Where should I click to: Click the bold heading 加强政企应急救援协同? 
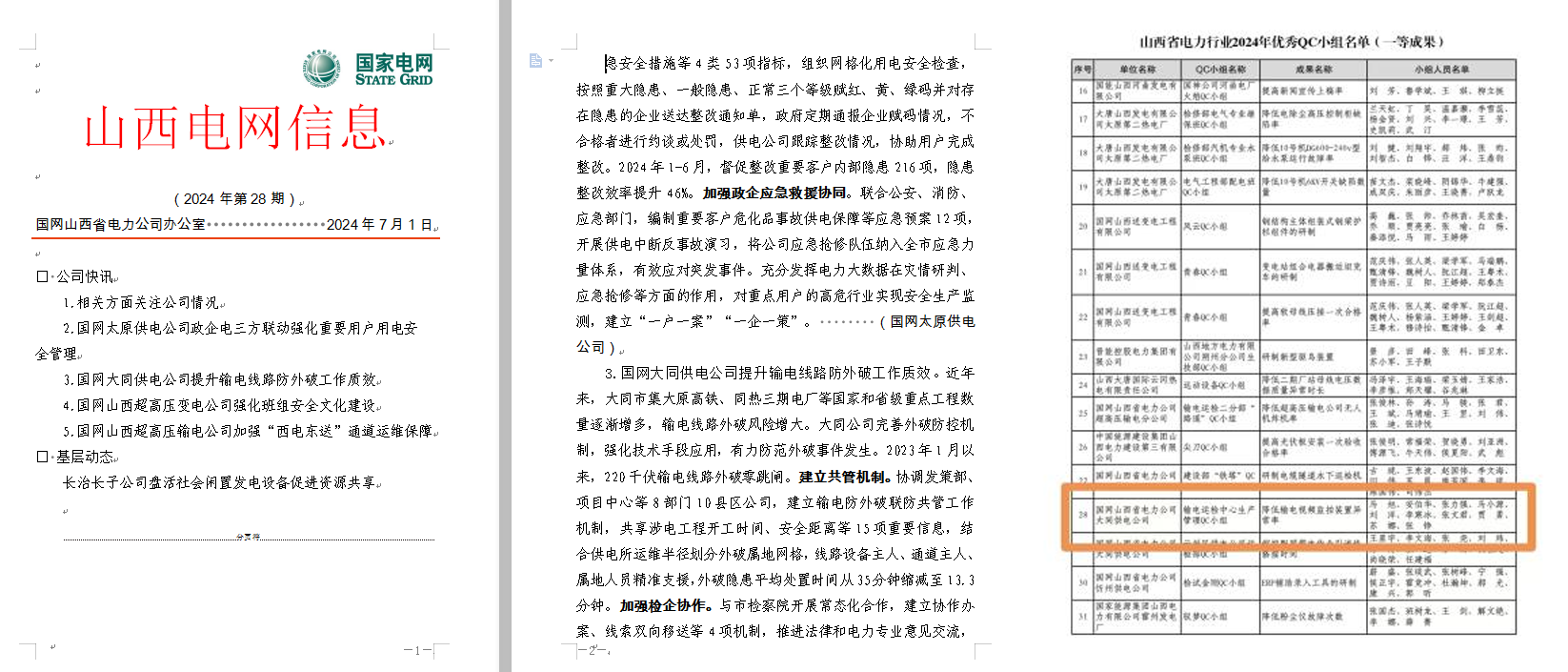tap(774, 193)
